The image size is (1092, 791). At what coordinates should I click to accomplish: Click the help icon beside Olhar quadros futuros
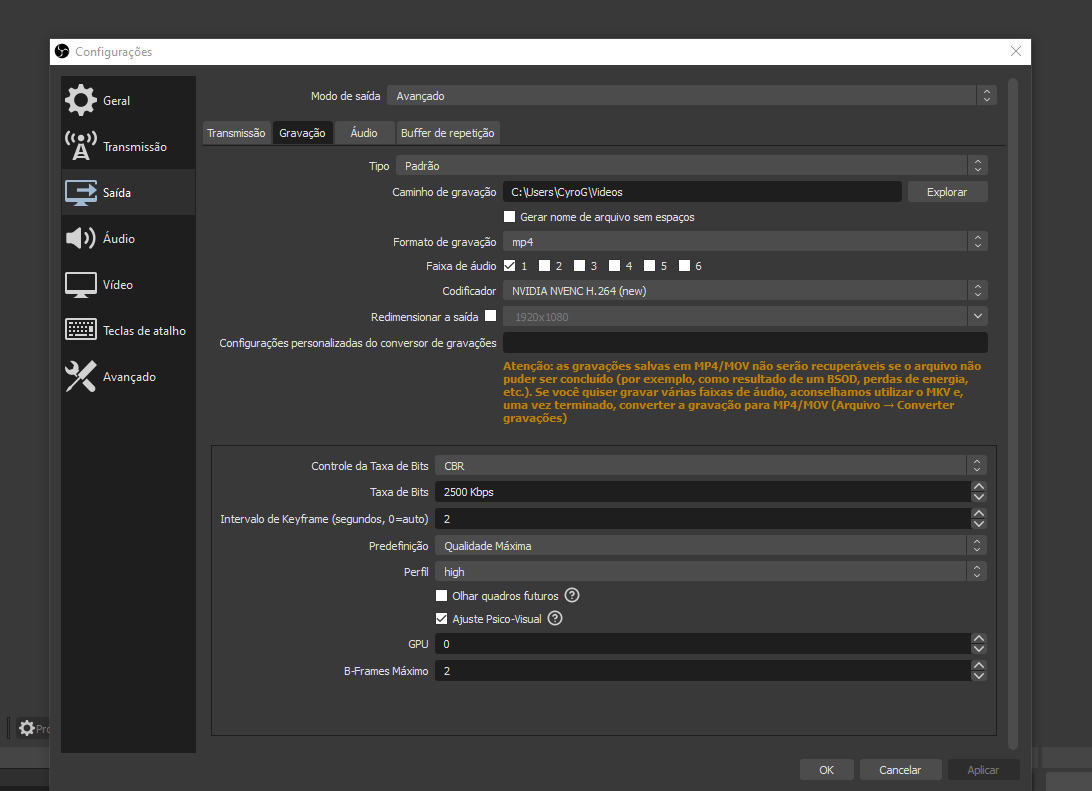pyautogui.click(x=572, y=595)
